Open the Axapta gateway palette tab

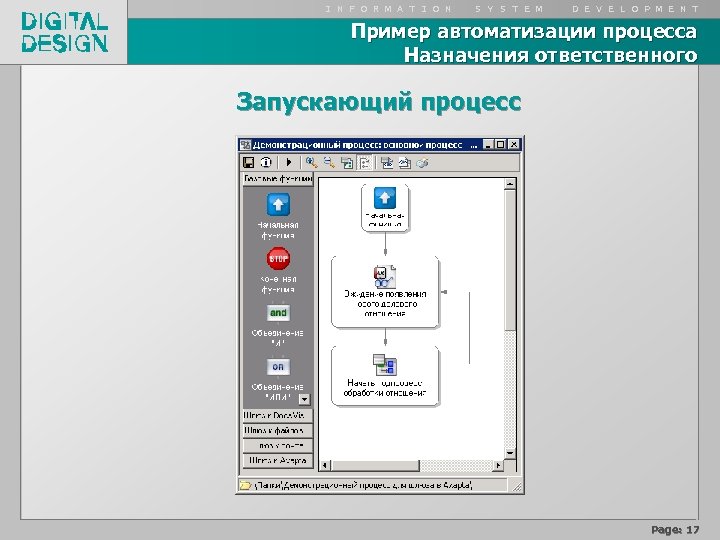coord(277,461)
